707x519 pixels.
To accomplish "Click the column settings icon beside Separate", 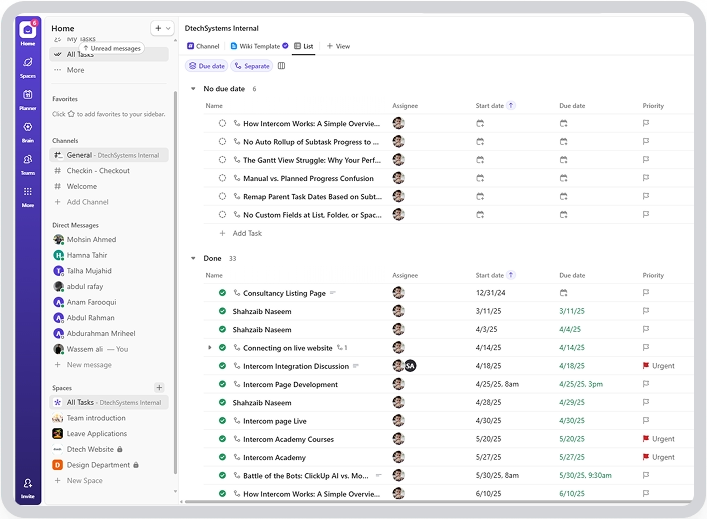I will 281,66.
